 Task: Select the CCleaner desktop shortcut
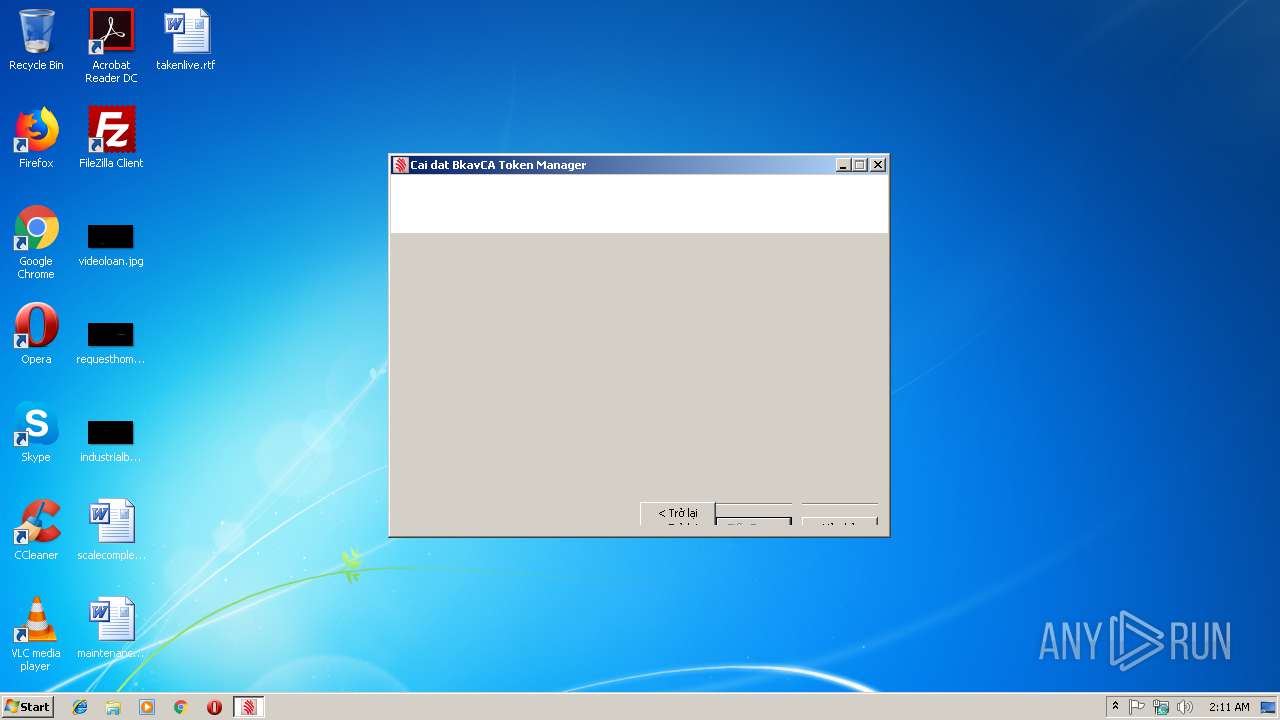coord(36,530)
